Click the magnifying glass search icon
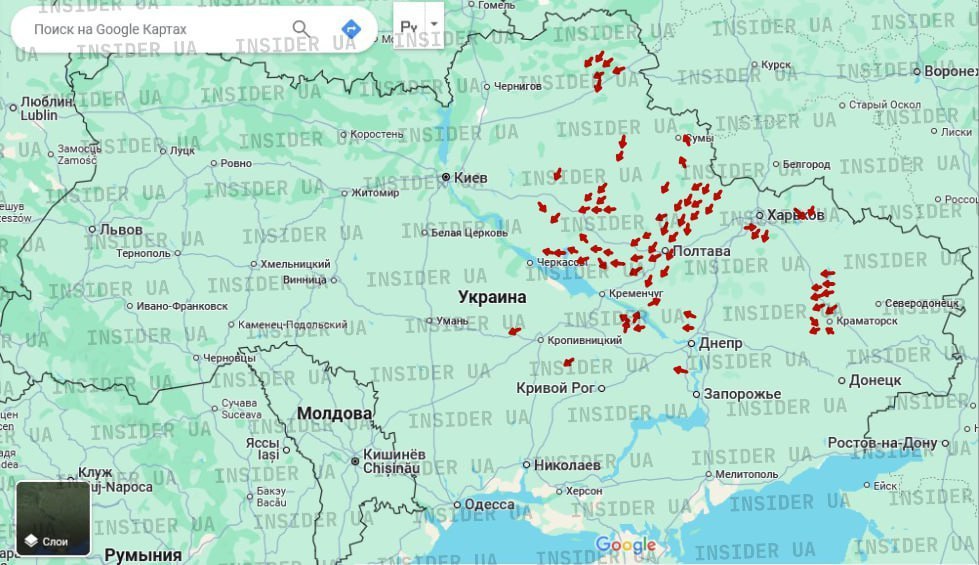Image resolution: width=979 pixels, height=565 pixels. coord(300,28)
